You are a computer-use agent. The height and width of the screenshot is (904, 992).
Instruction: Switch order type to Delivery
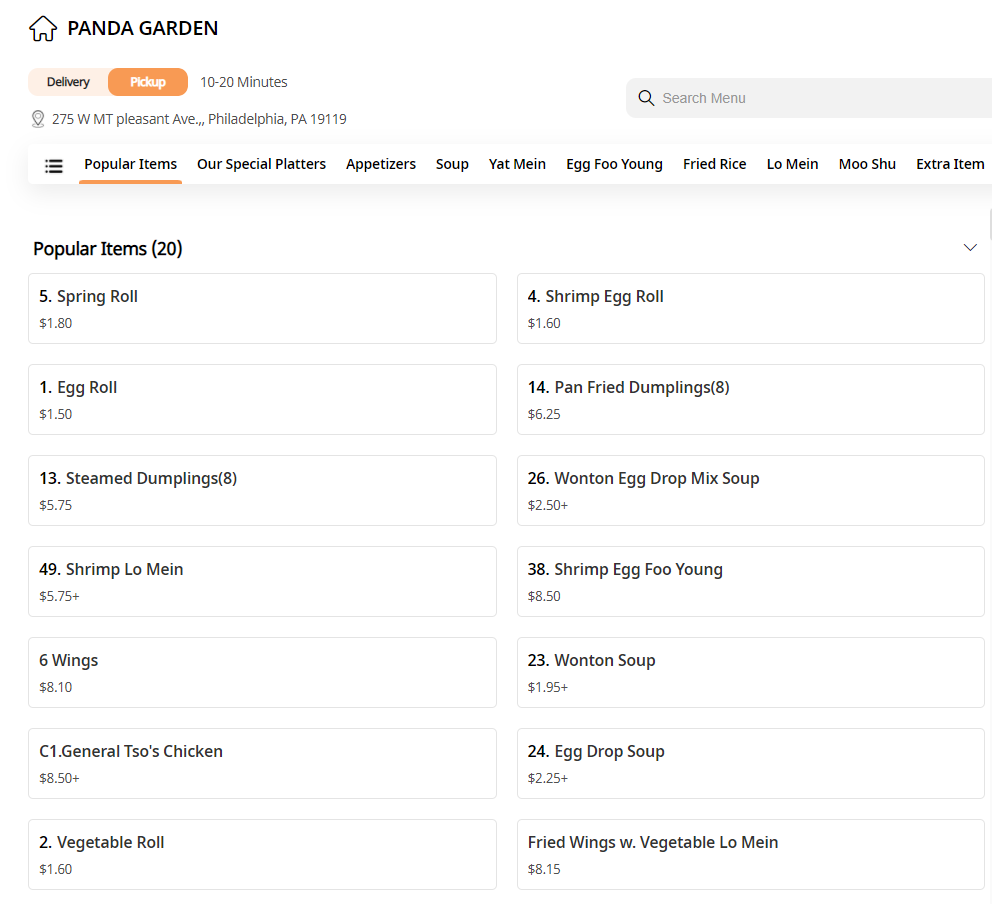click(x=68, y=82)
